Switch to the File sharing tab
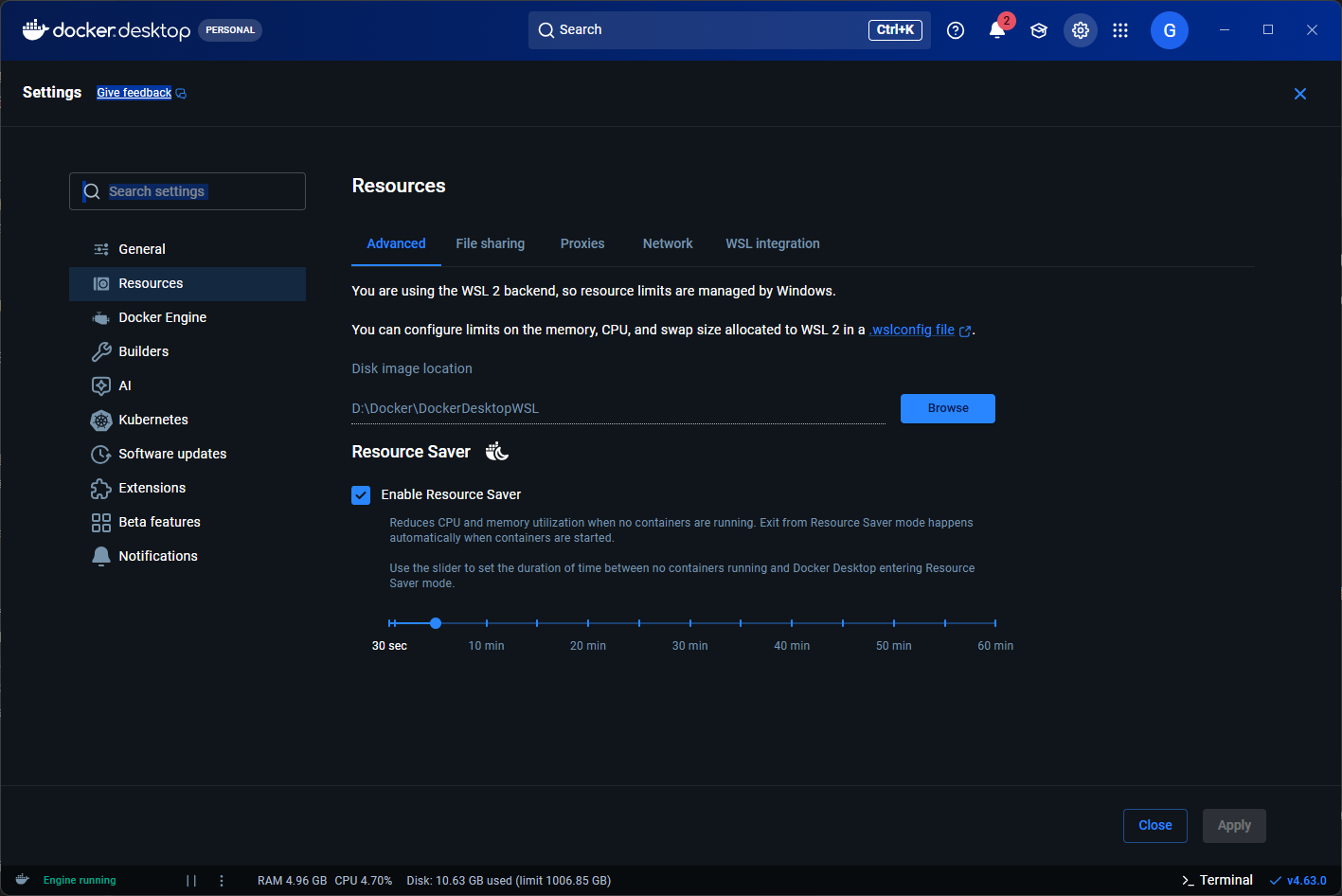 [491, 243]
